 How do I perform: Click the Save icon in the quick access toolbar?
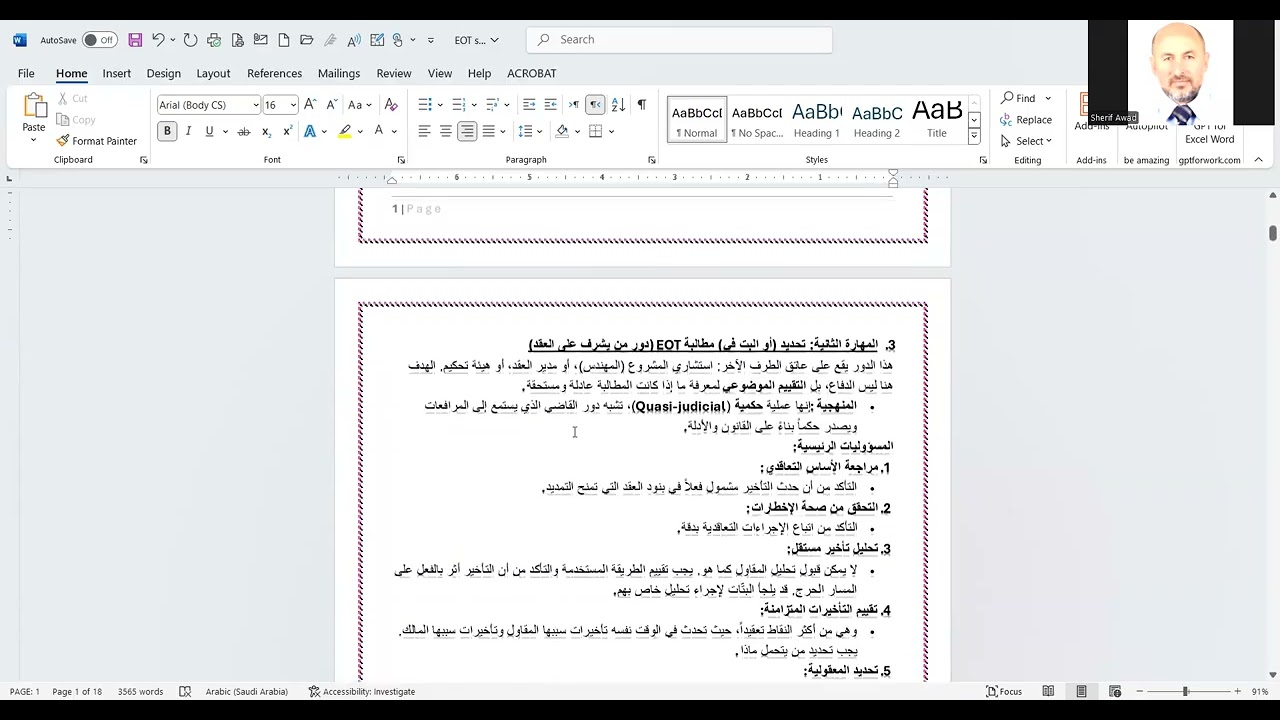[135, 40]
